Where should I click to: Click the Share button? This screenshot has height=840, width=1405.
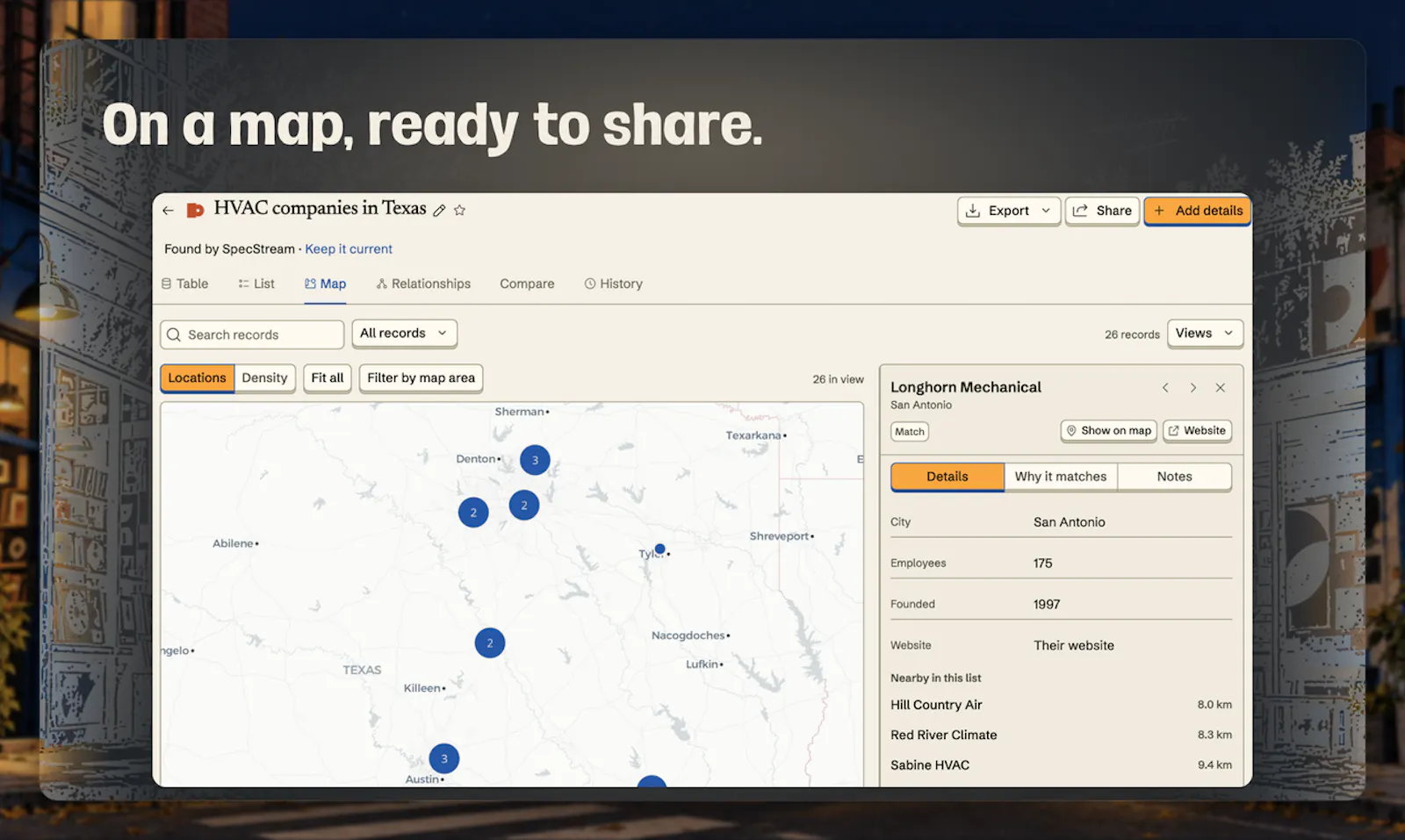pyautogui.click(x=1102, y=211)
